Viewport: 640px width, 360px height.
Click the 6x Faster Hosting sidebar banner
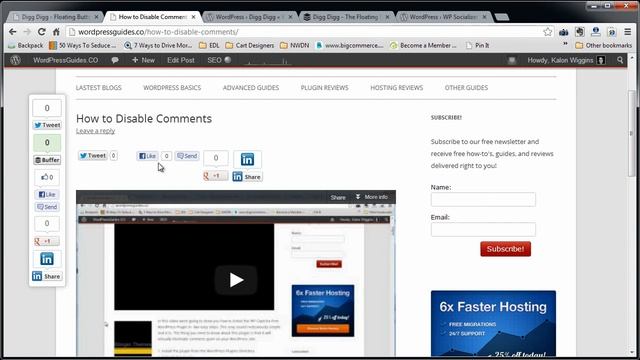(493, 324)
